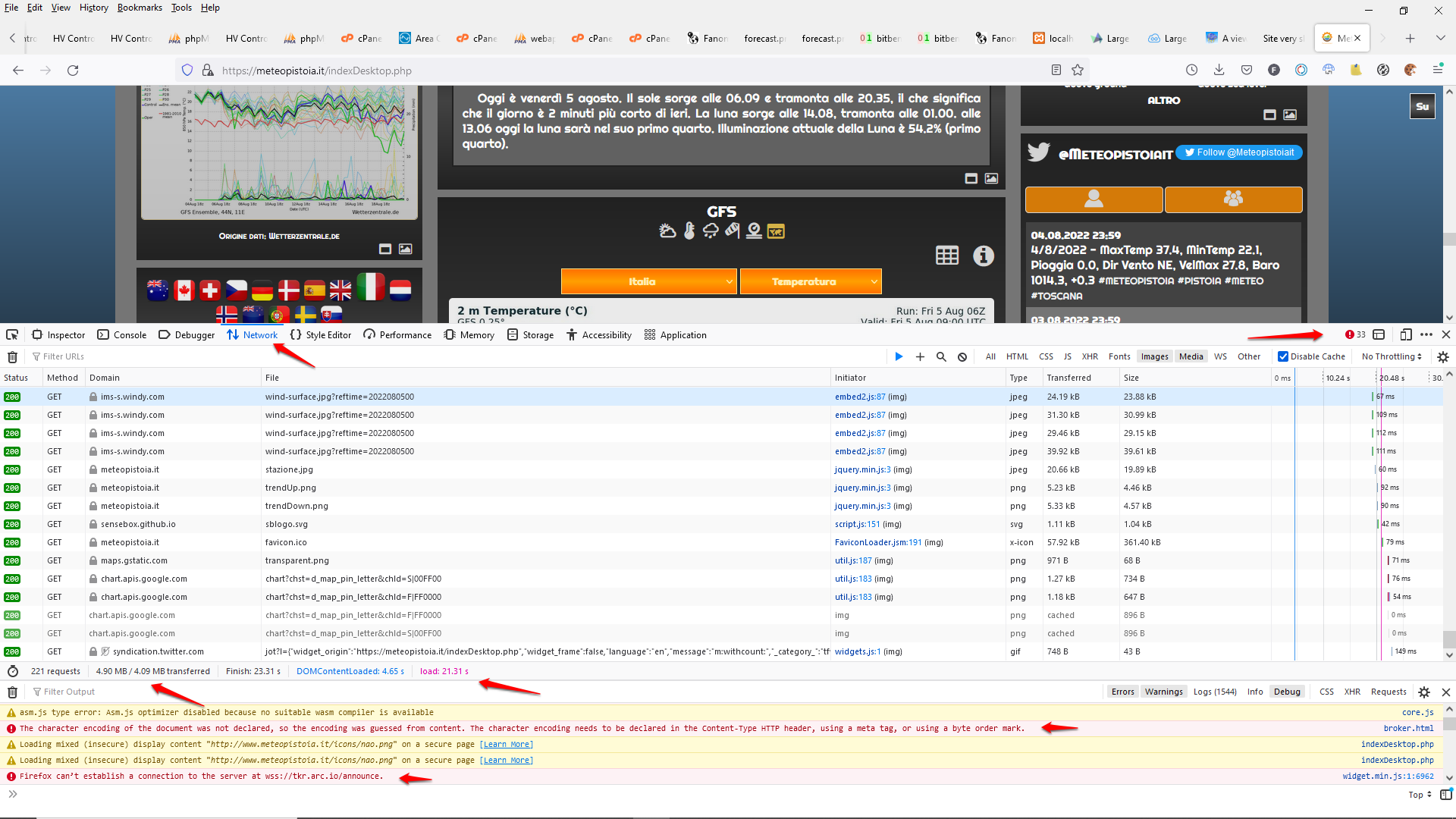Open embed2.js:87 initiator link in first row
1456x819 pixels.
[x=860, y=397]
